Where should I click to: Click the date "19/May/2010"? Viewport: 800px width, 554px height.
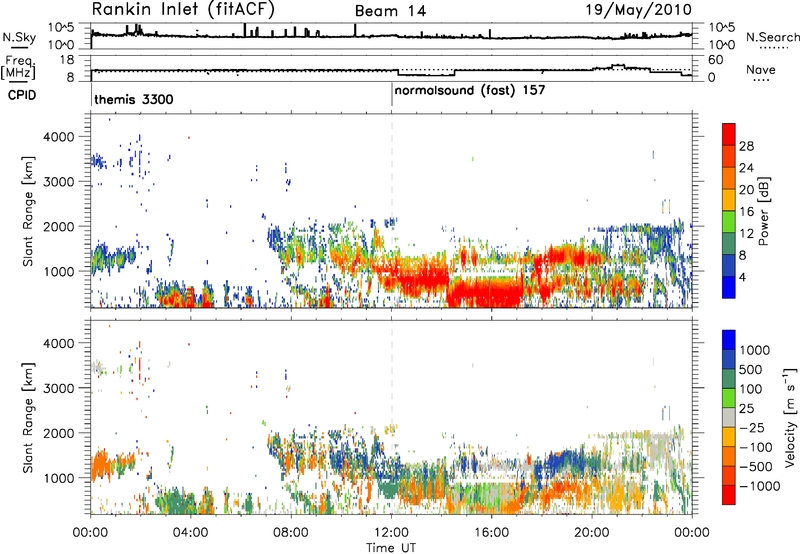coord(638,9)
